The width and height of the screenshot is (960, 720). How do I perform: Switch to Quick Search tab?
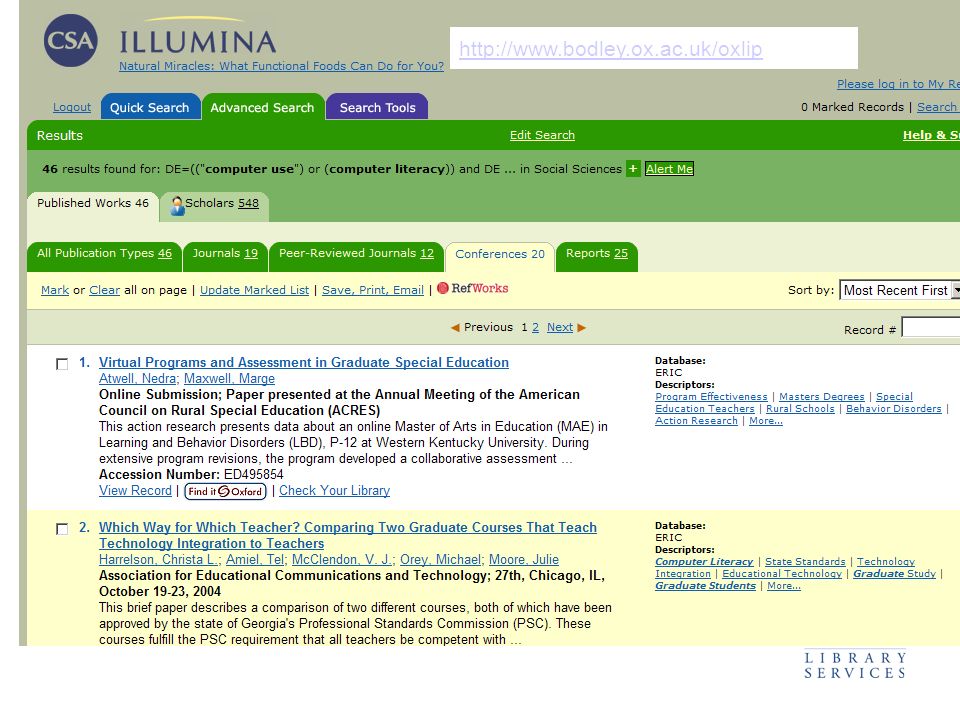(150, 107)
